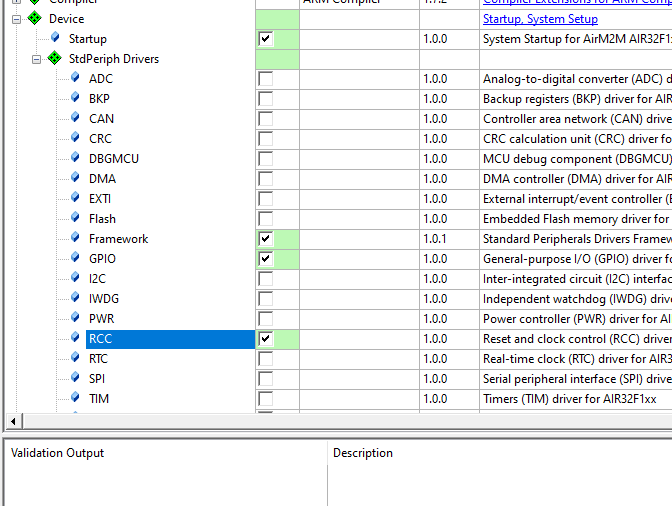This screenshot has width=672, height=506.
Task: Tick the SPI driver checkbox
Action: tap(265, 379)
